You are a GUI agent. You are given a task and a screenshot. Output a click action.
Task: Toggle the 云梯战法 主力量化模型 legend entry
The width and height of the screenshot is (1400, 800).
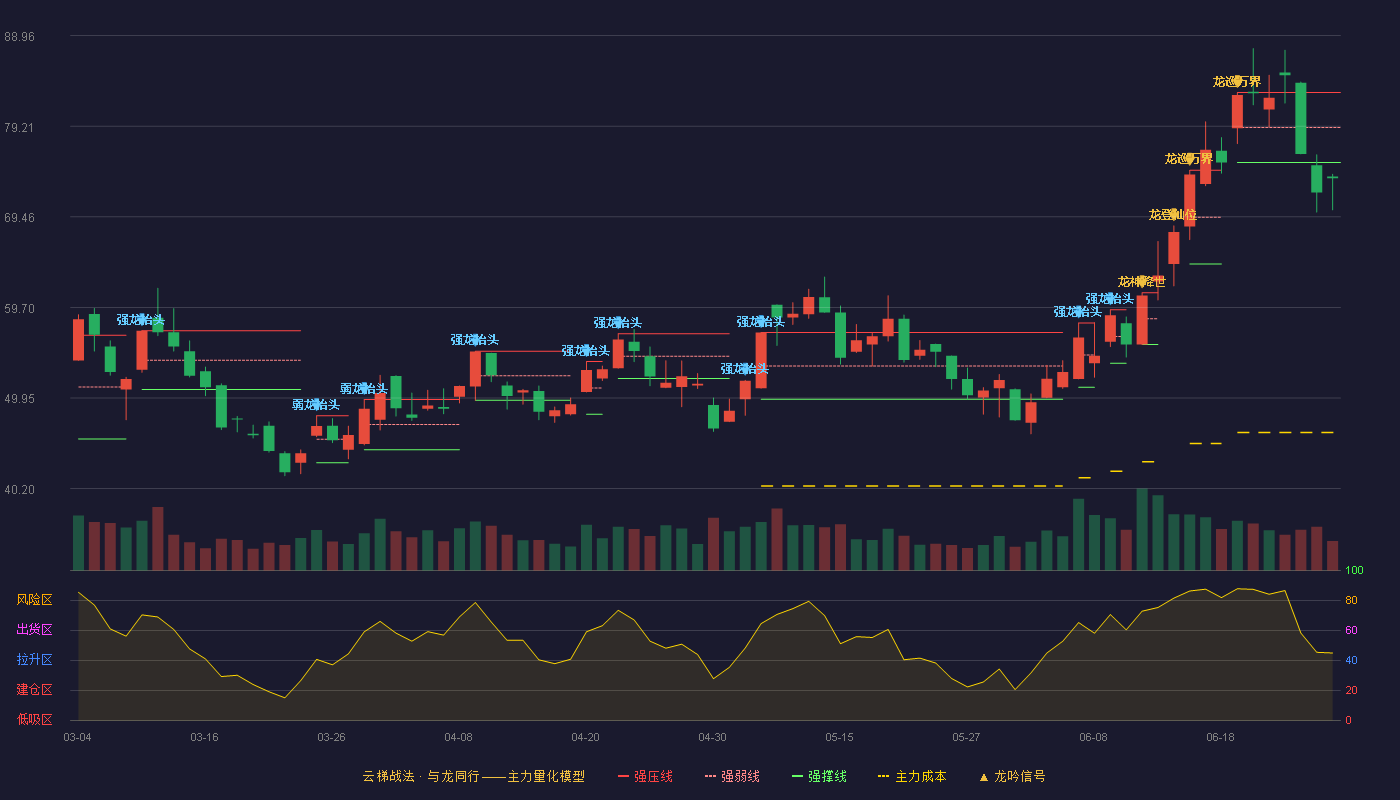[x=473, y=776]
